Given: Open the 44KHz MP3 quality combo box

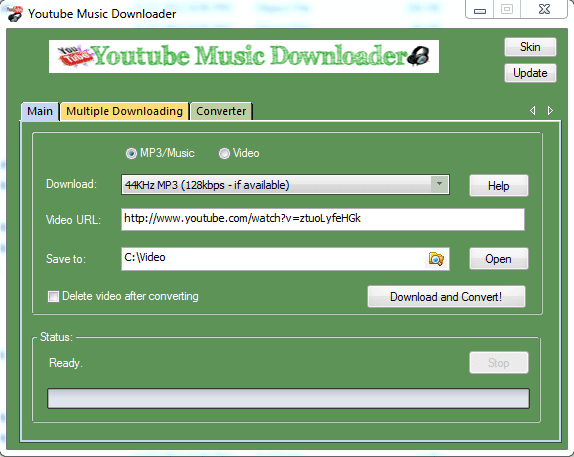Looking at the screenshot, I should (x=285, y=185).
